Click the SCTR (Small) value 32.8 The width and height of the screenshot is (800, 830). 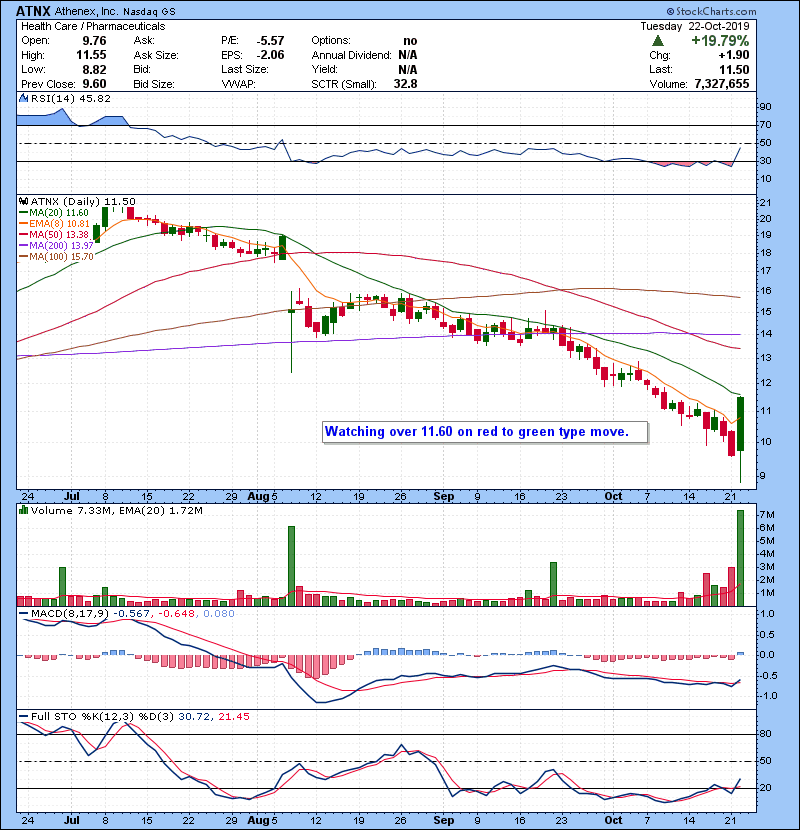406,84
